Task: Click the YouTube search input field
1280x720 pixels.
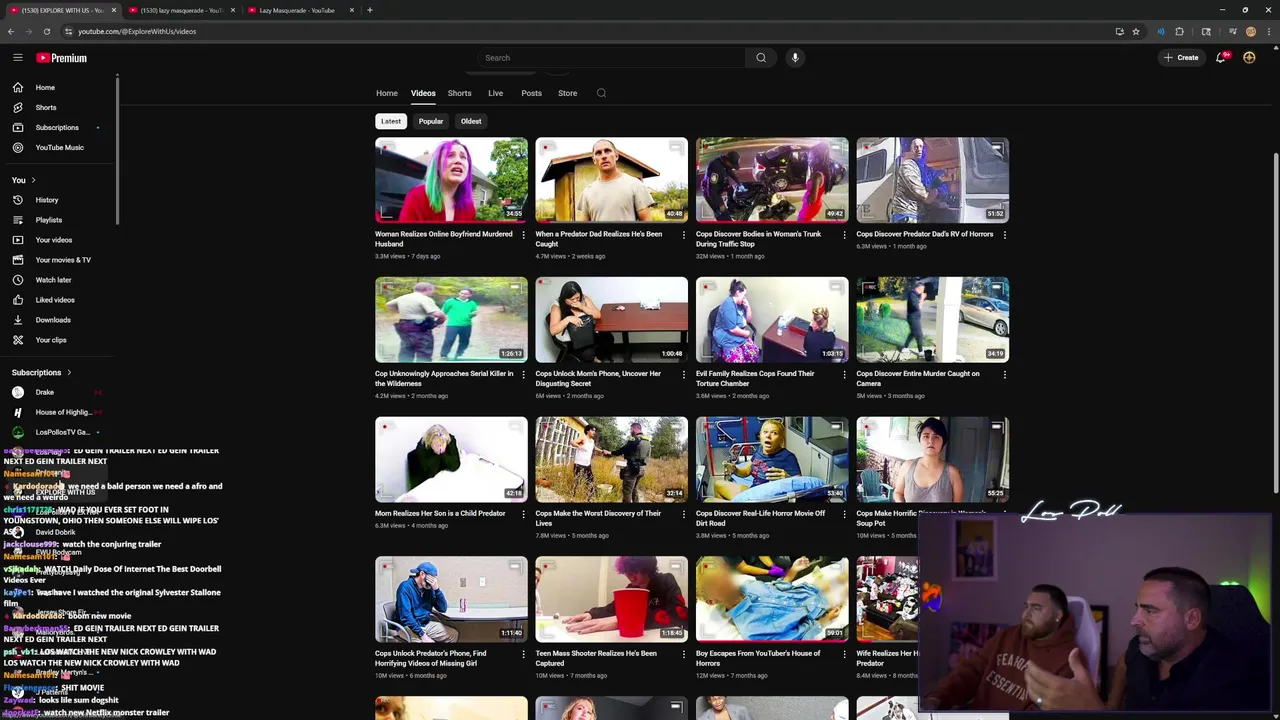Action: (x=611, y=58)
